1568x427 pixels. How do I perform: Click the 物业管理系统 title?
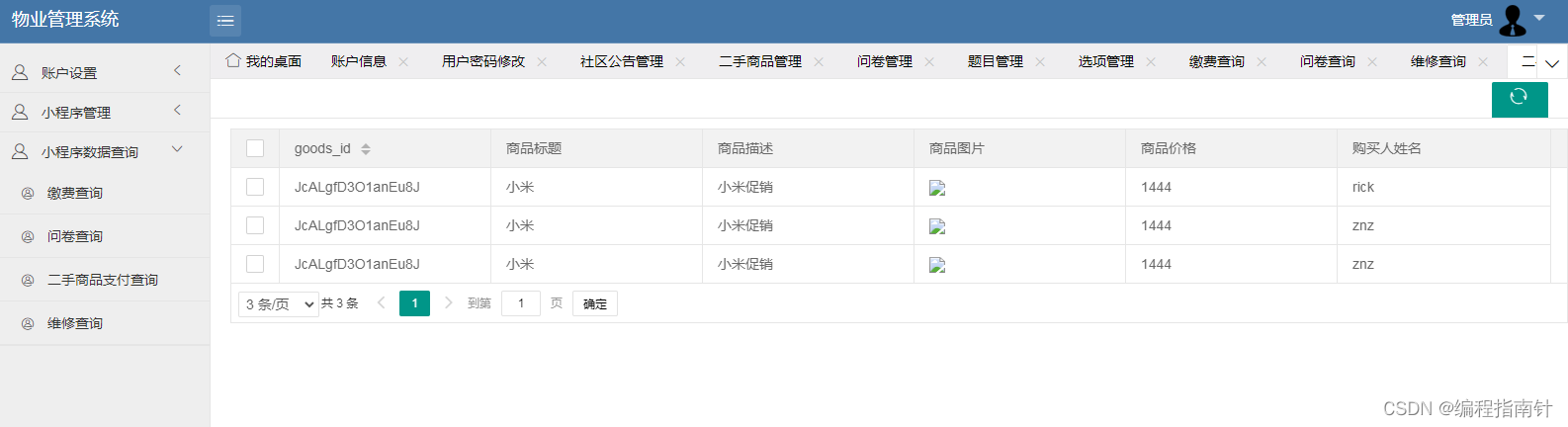tap(65, 20)
